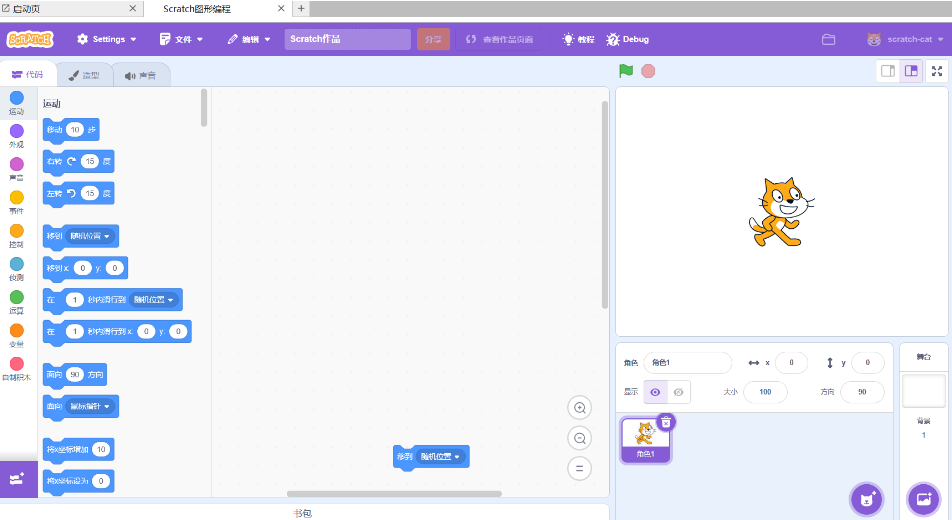Expand 随机位置 dropdown in palette 移到 block
The image size is (952, 520).
(x=90, y=236)
